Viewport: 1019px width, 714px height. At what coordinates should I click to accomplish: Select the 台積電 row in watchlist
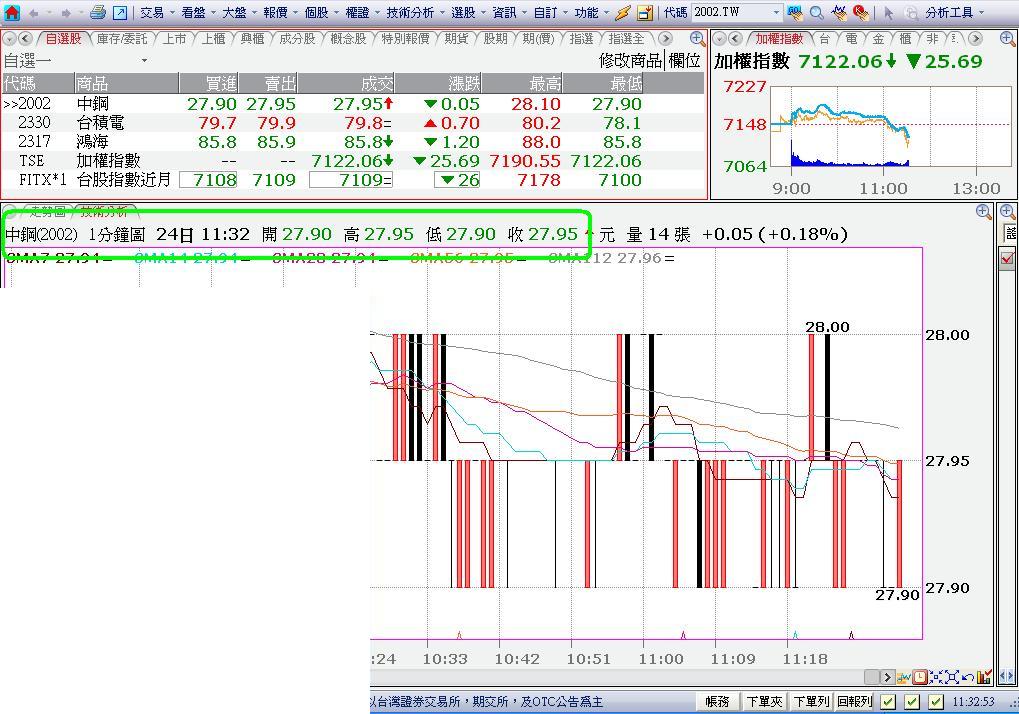[x=354, y=123]
